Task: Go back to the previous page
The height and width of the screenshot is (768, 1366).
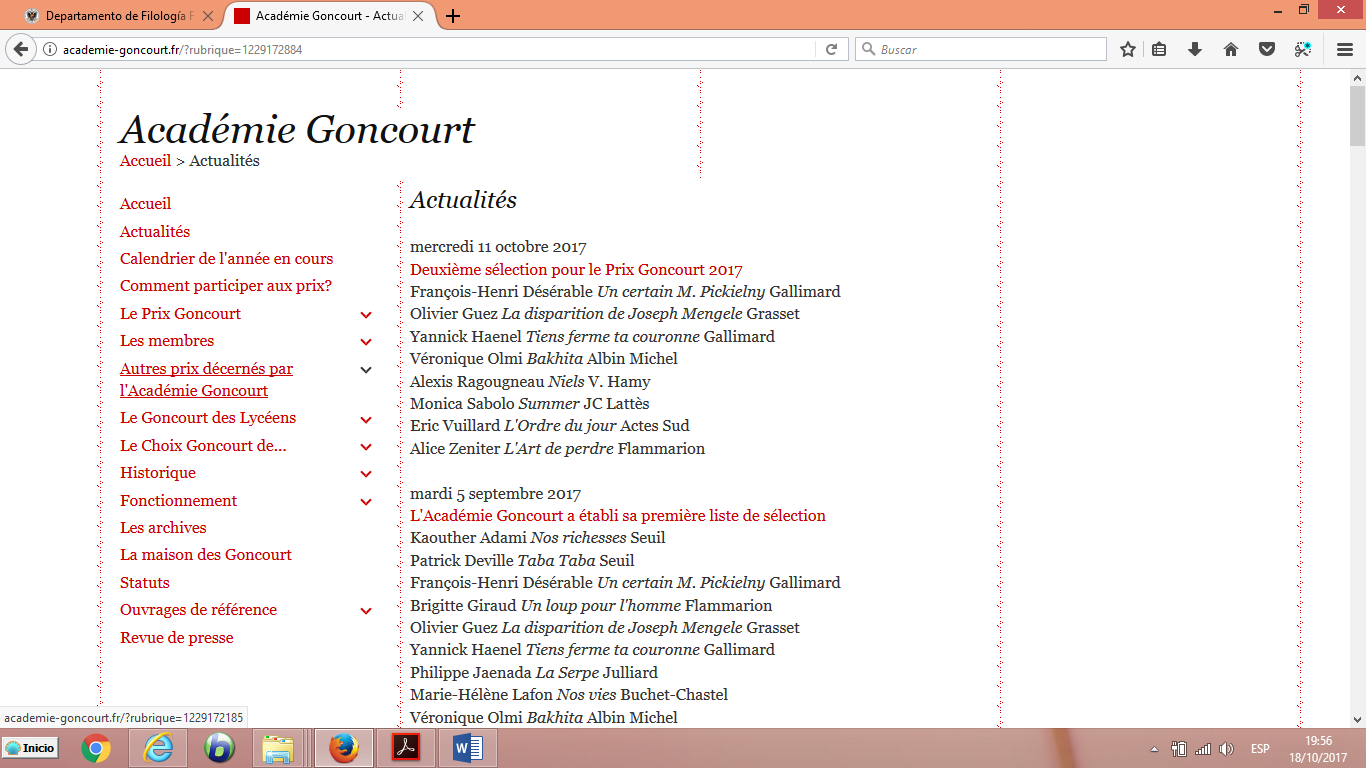Action: pyautogui.click(x=21, y=49)
